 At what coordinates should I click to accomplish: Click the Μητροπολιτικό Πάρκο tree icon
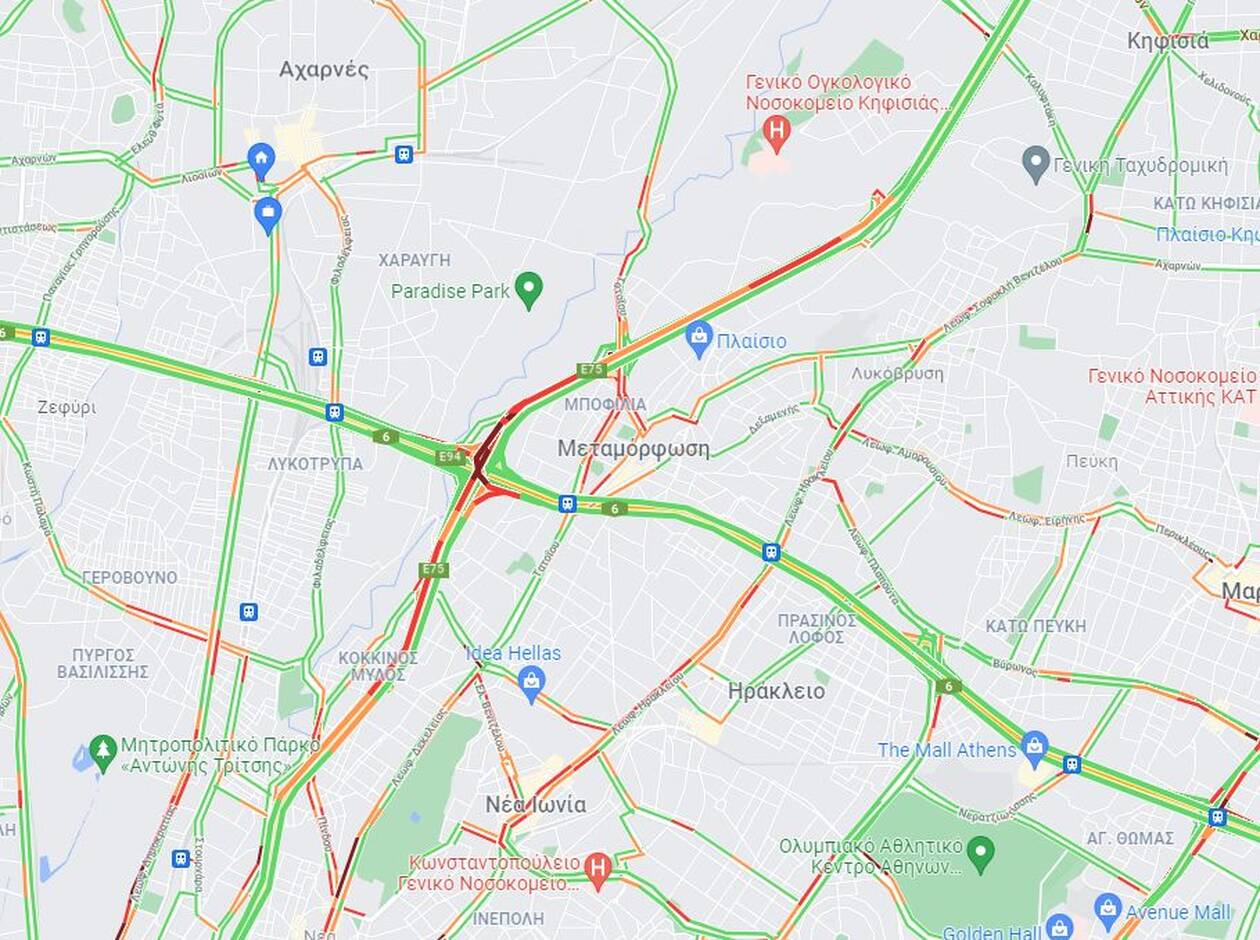tap(103, 752)
